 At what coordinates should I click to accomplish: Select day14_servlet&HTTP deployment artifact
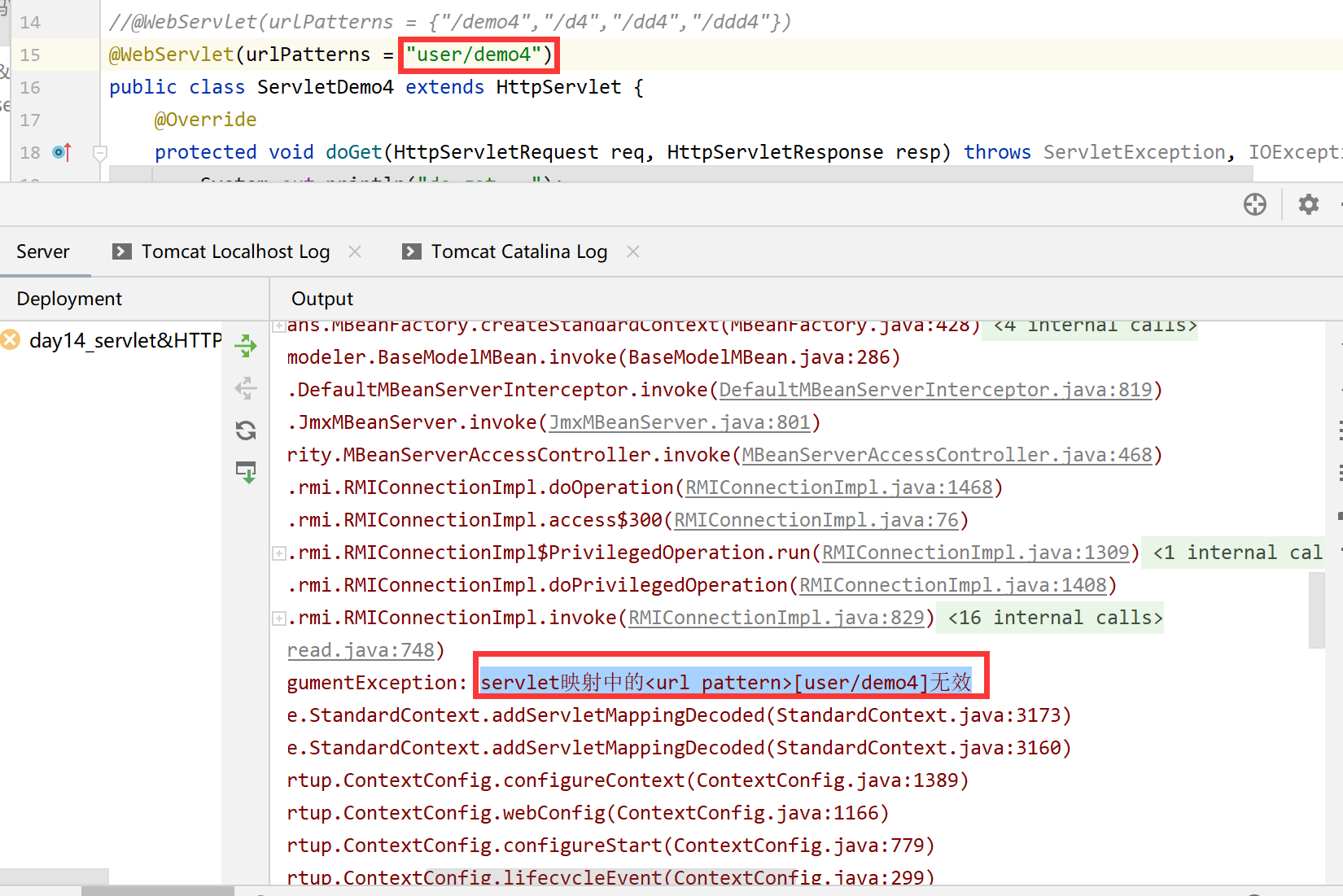pos(125,340)
